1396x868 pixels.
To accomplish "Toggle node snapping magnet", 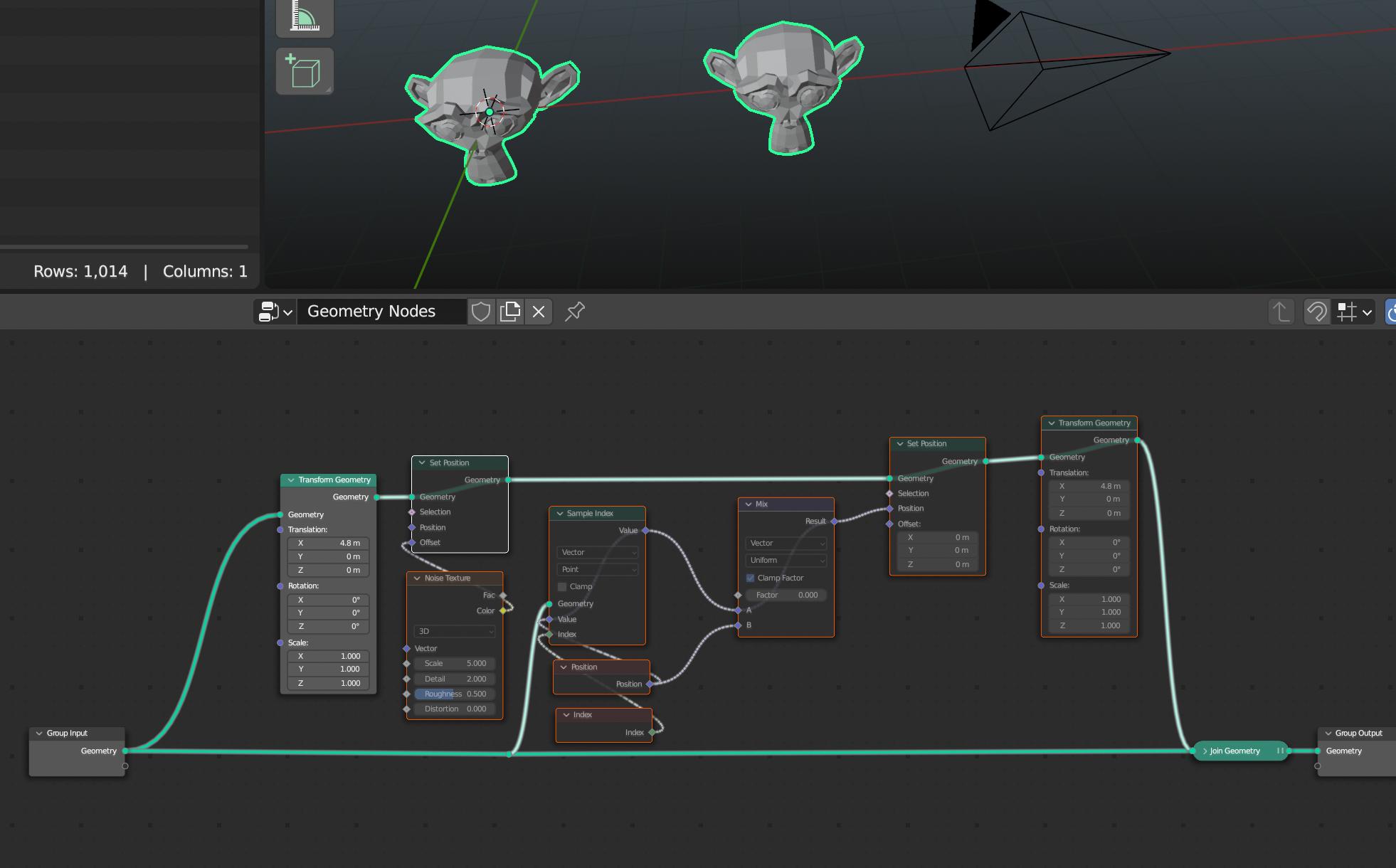I will [x=1316, y=312].
